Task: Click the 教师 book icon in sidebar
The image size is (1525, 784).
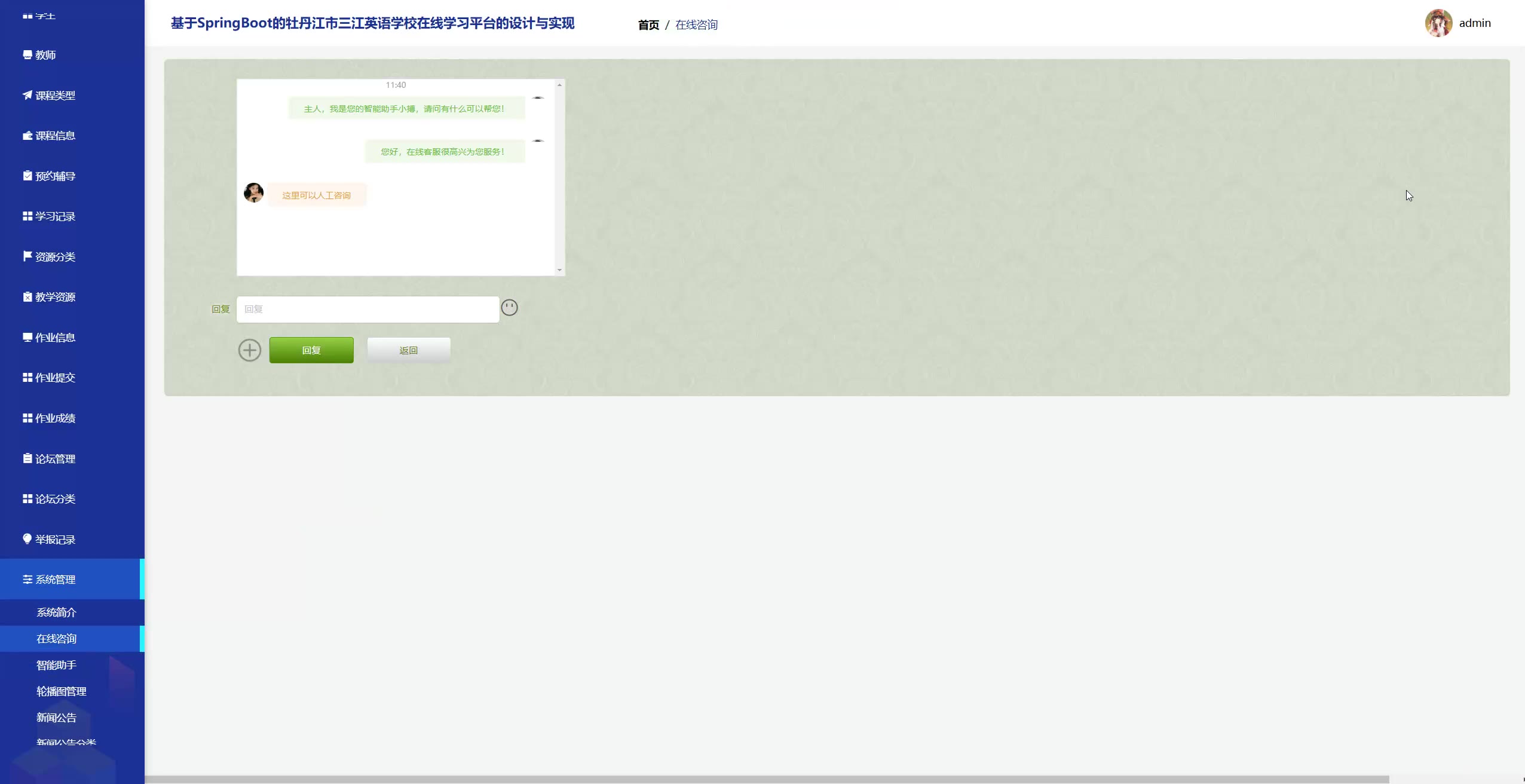Action: click(x=27, y=55)
